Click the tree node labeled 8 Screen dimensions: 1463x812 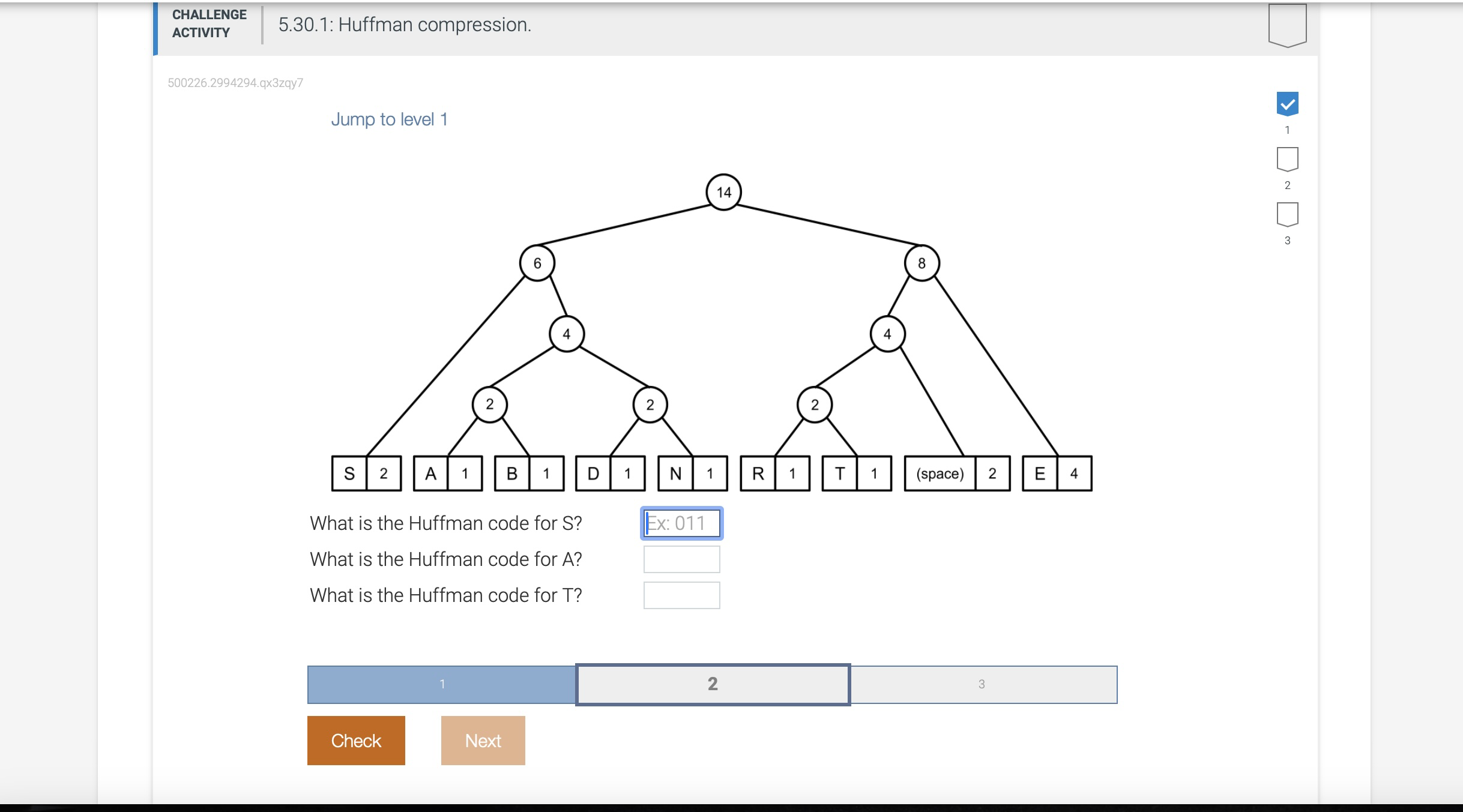pyautogui.click(x=922, y=263)
